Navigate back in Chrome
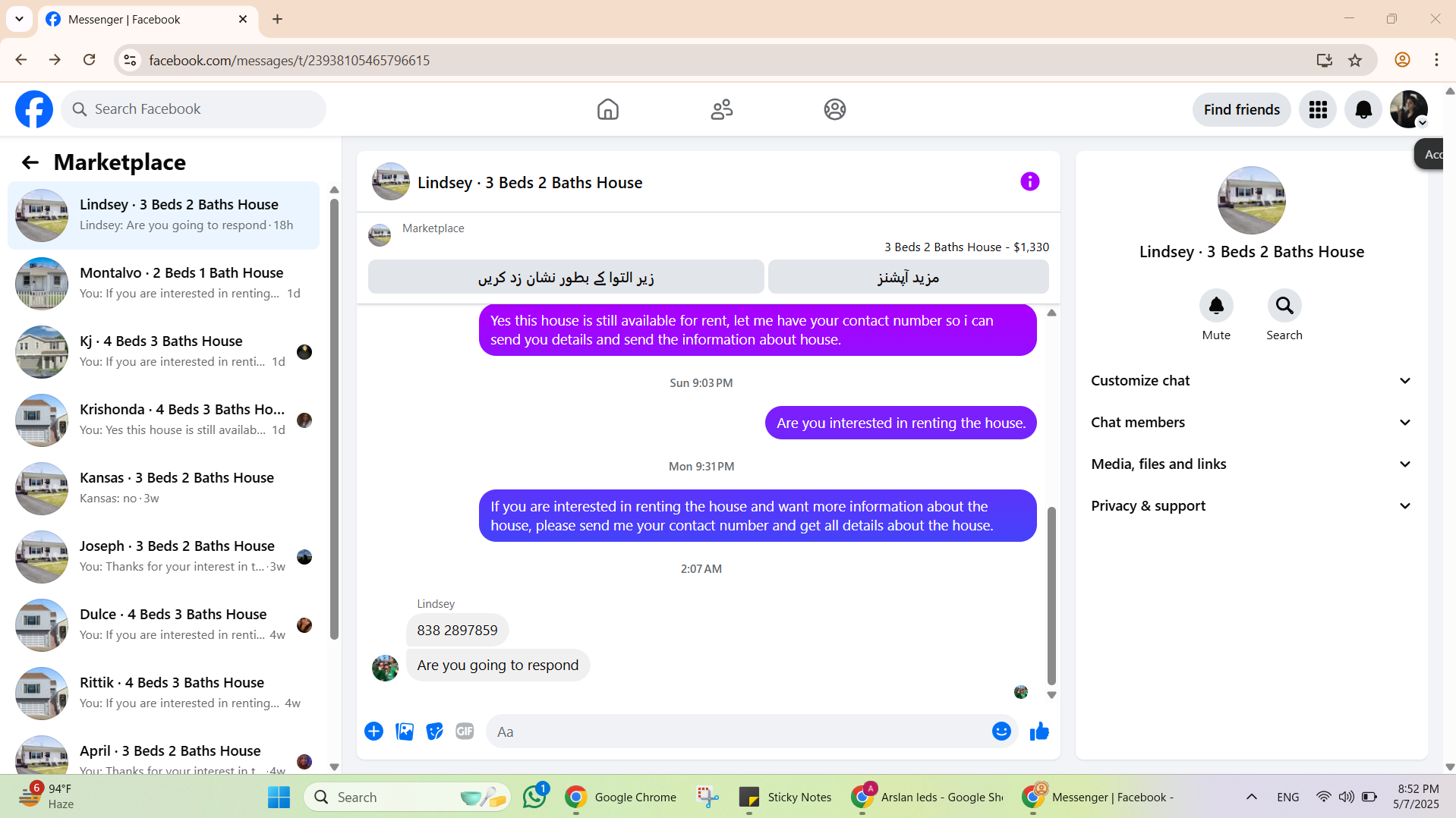This screenshot has width=1456, height=818. [21, 60]
